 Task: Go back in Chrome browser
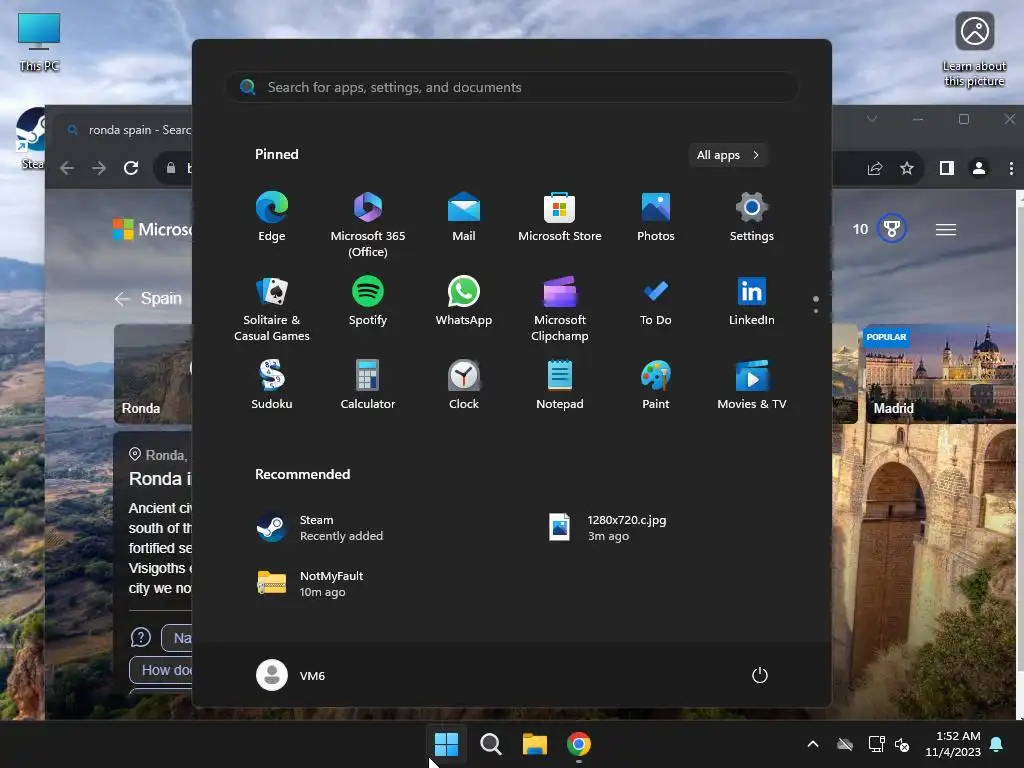[67, 168]
